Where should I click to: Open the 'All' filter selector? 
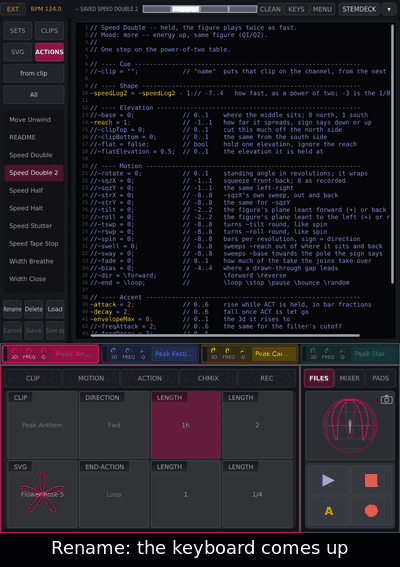pyautogui.click(x=34, y=95)
